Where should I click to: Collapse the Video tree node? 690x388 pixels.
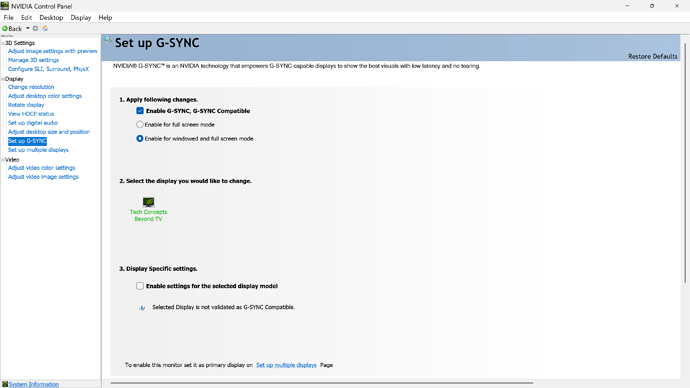coord(3,160)
